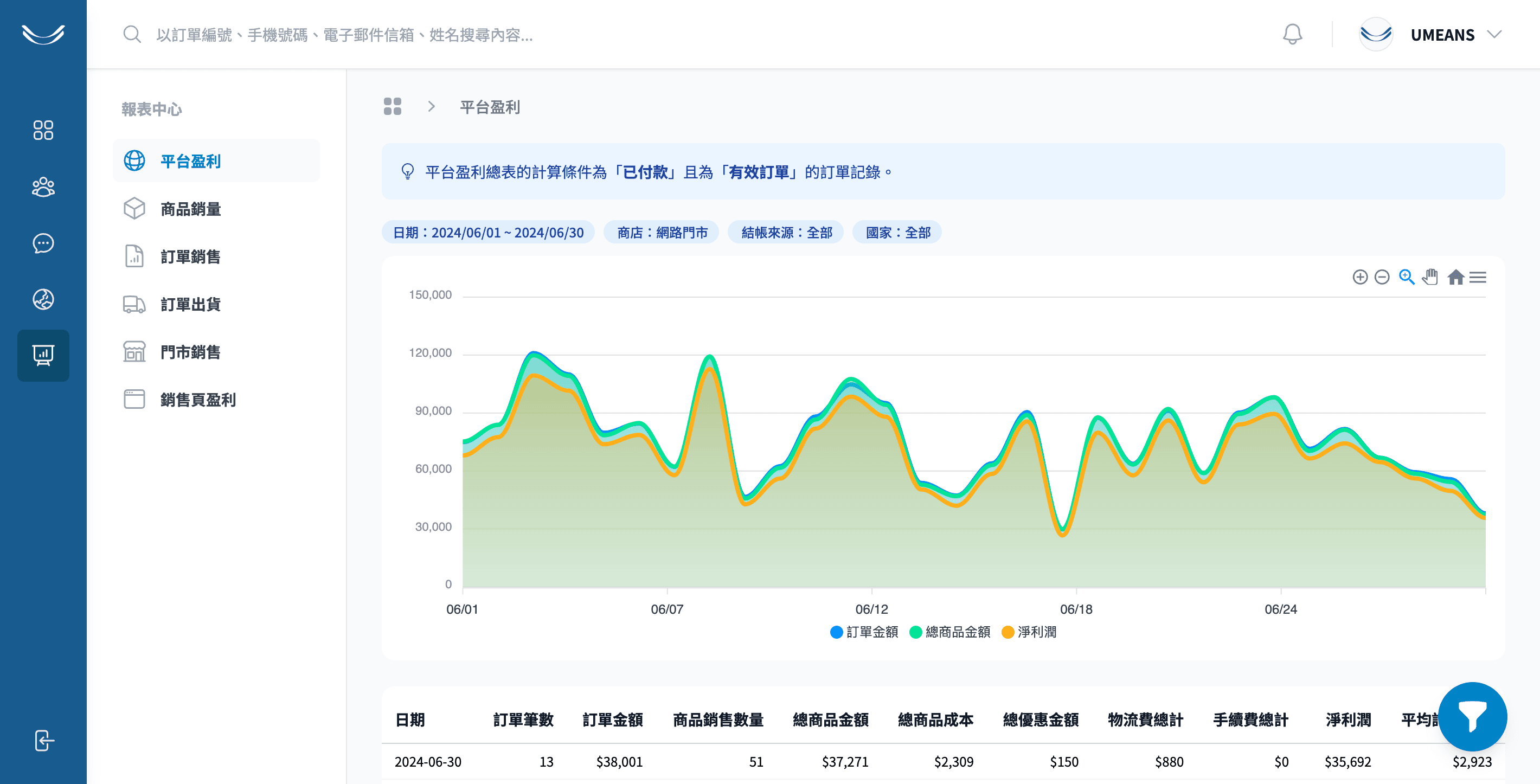Click the order search input field
The image size is (1540, 784).
[344, 35]
